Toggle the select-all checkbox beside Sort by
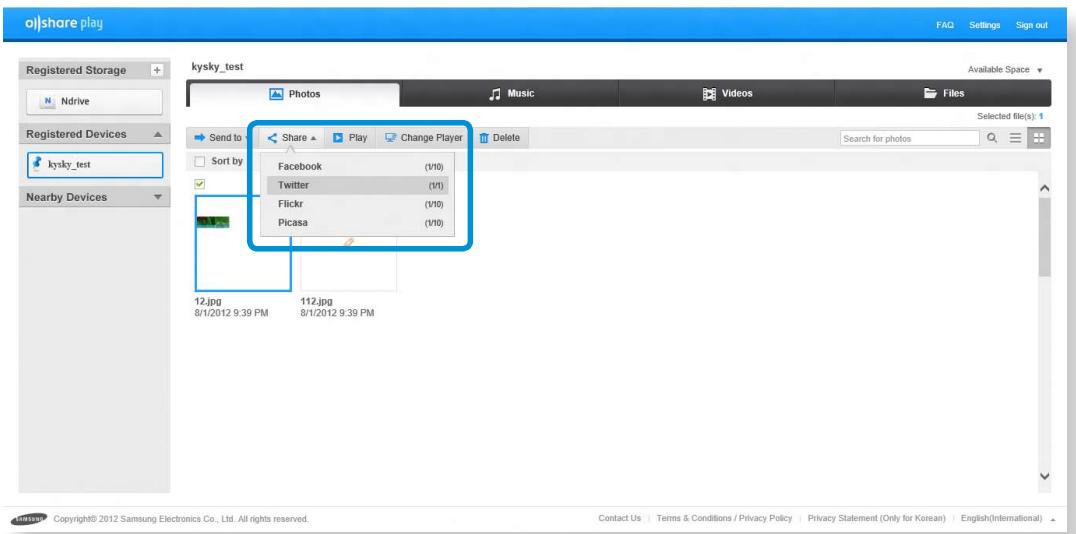Image resolution: width=1076 pixels, height=534 pixels. click(200, 161)
